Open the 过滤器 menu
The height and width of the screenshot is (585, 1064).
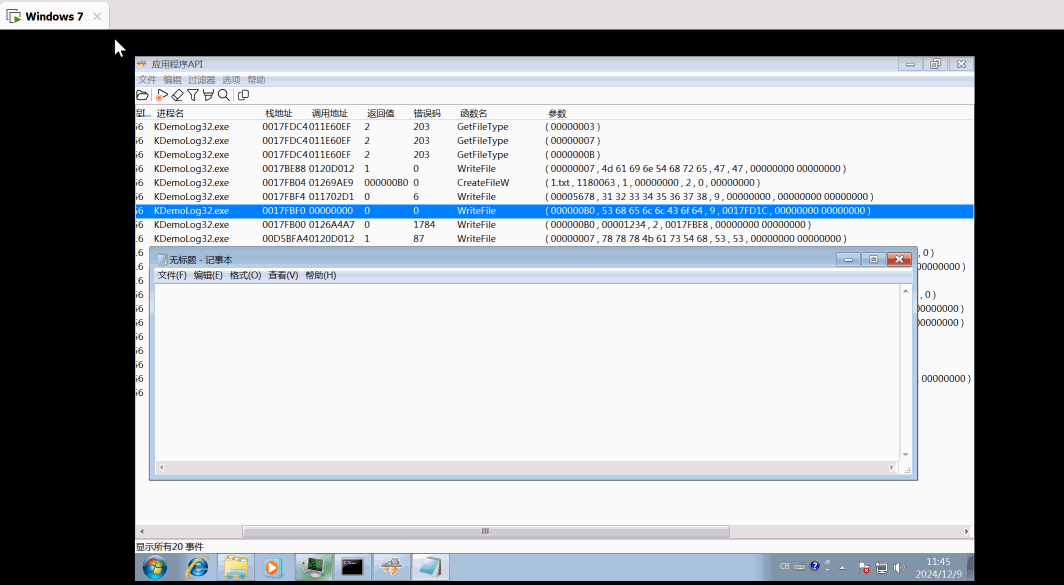click(202, 79)
